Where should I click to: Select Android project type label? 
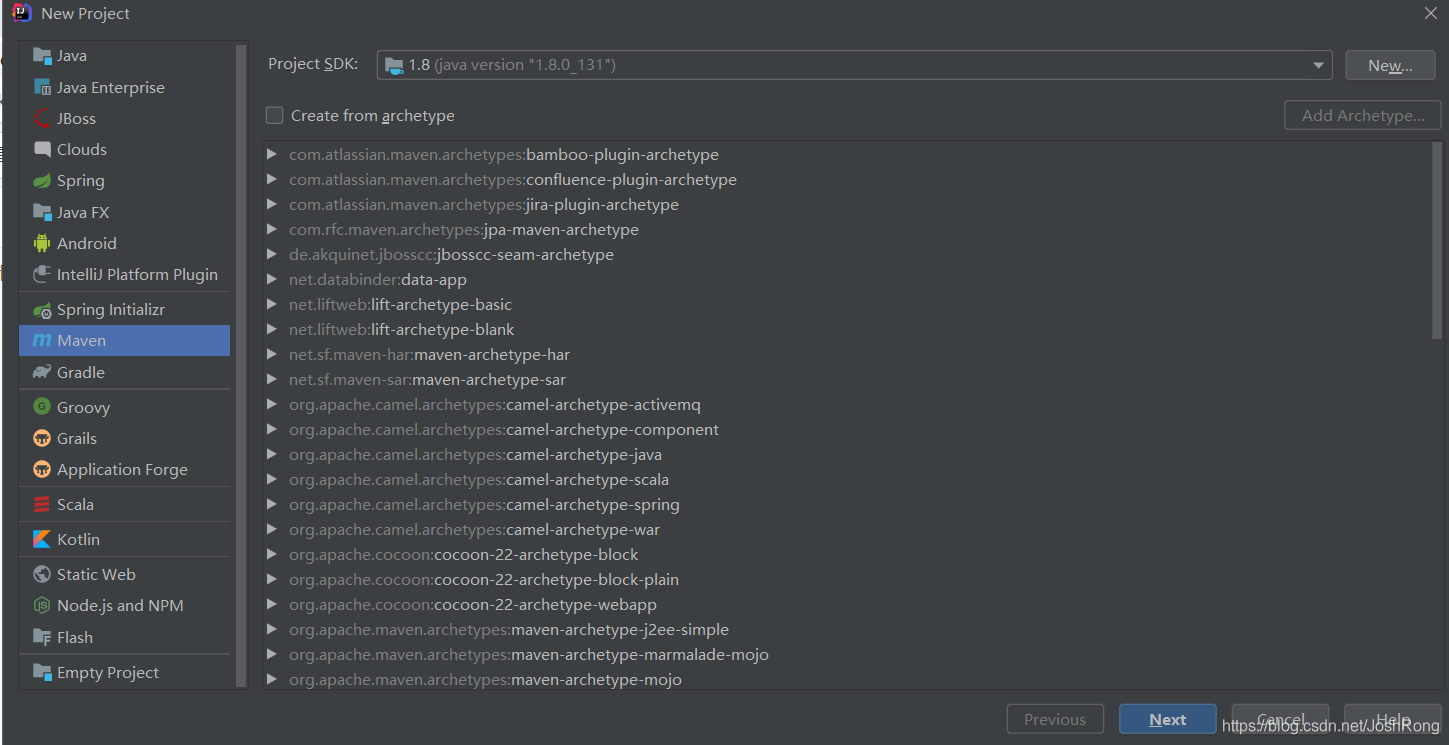(x=87, y=243)
